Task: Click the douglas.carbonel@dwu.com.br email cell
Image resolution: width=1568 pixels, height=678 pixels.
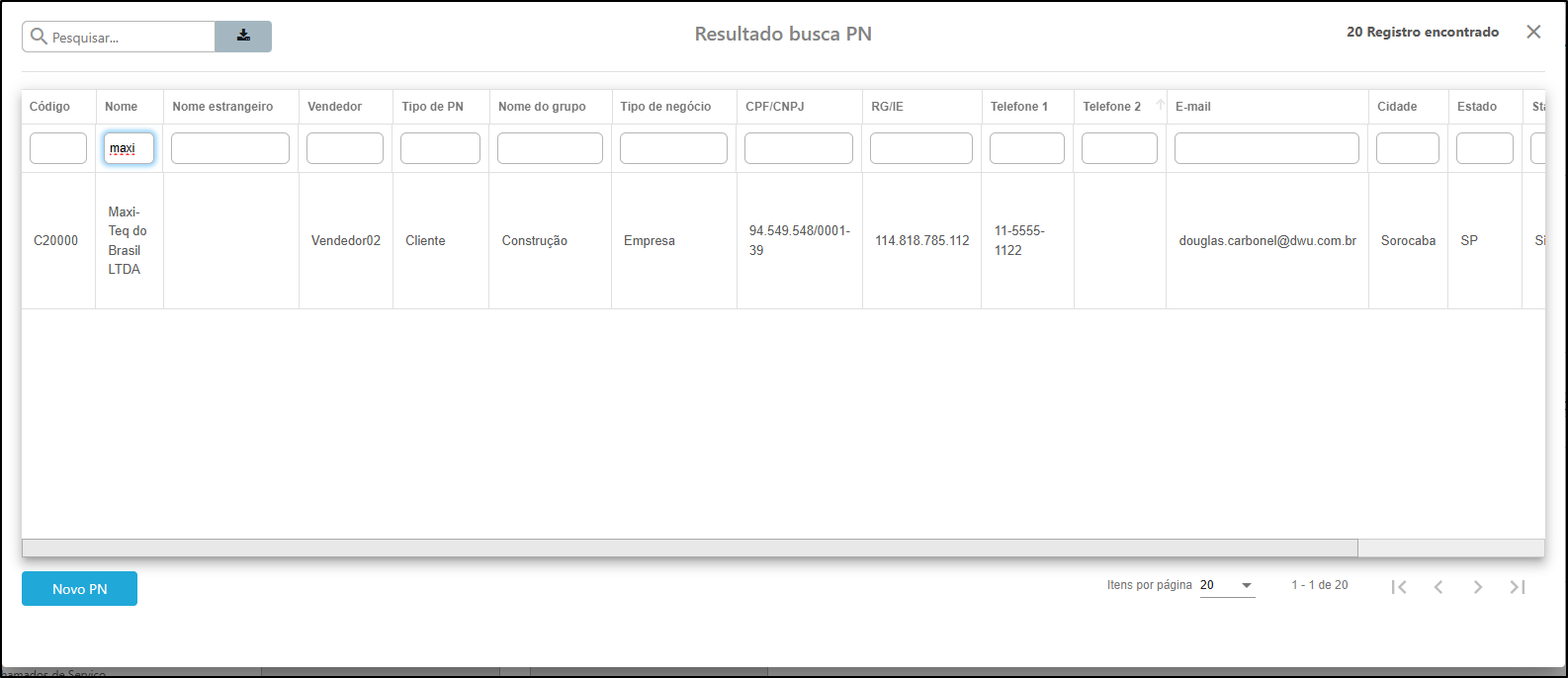Action: coord(1267,240)
